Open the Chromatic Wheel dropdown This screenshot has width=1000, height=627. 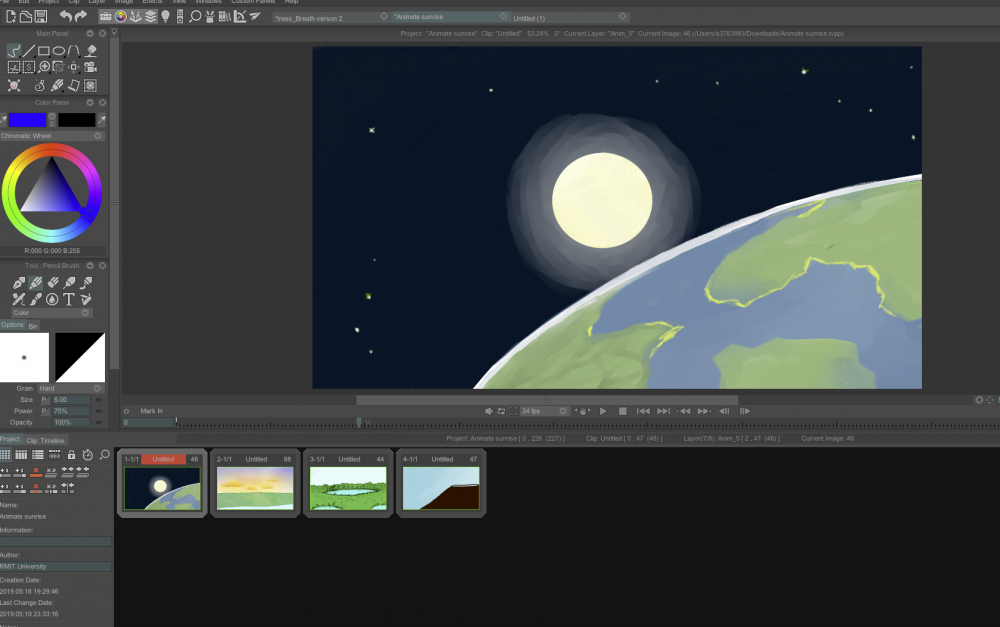tap(52, 136)
